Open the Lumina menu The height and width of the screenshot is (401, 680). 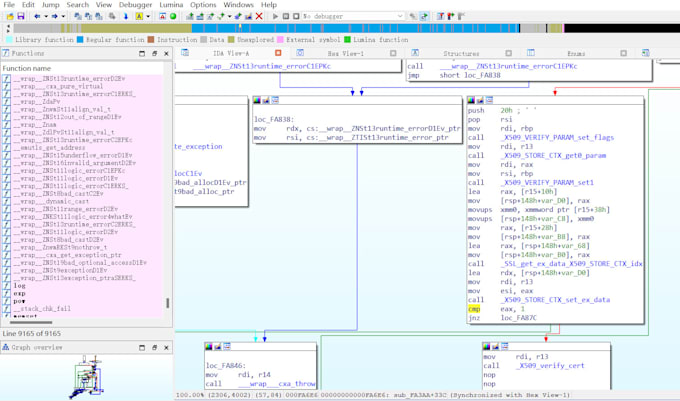(x=171, y=5)
